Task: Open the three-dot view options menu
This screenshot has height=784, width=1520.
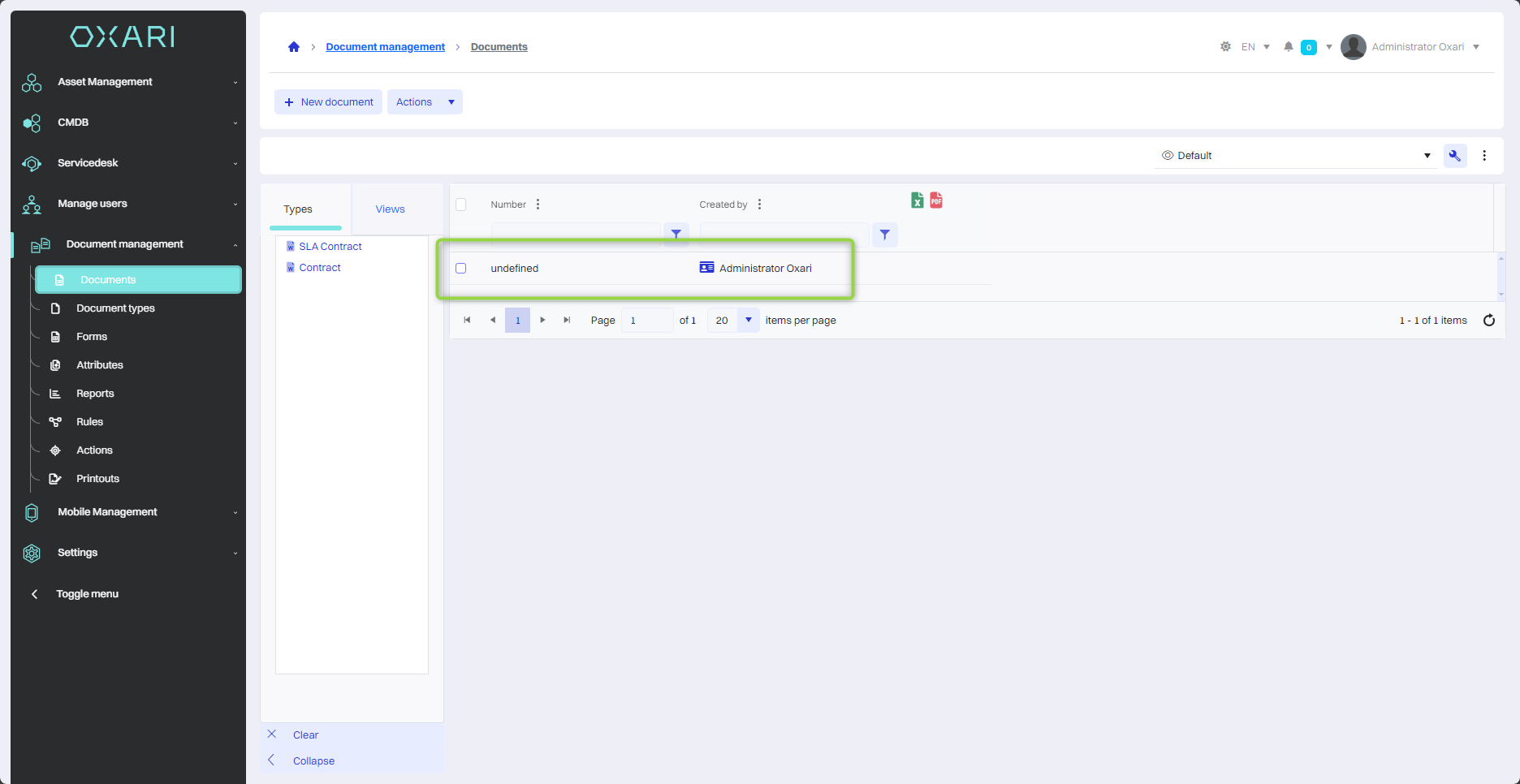Action: 1484,156
